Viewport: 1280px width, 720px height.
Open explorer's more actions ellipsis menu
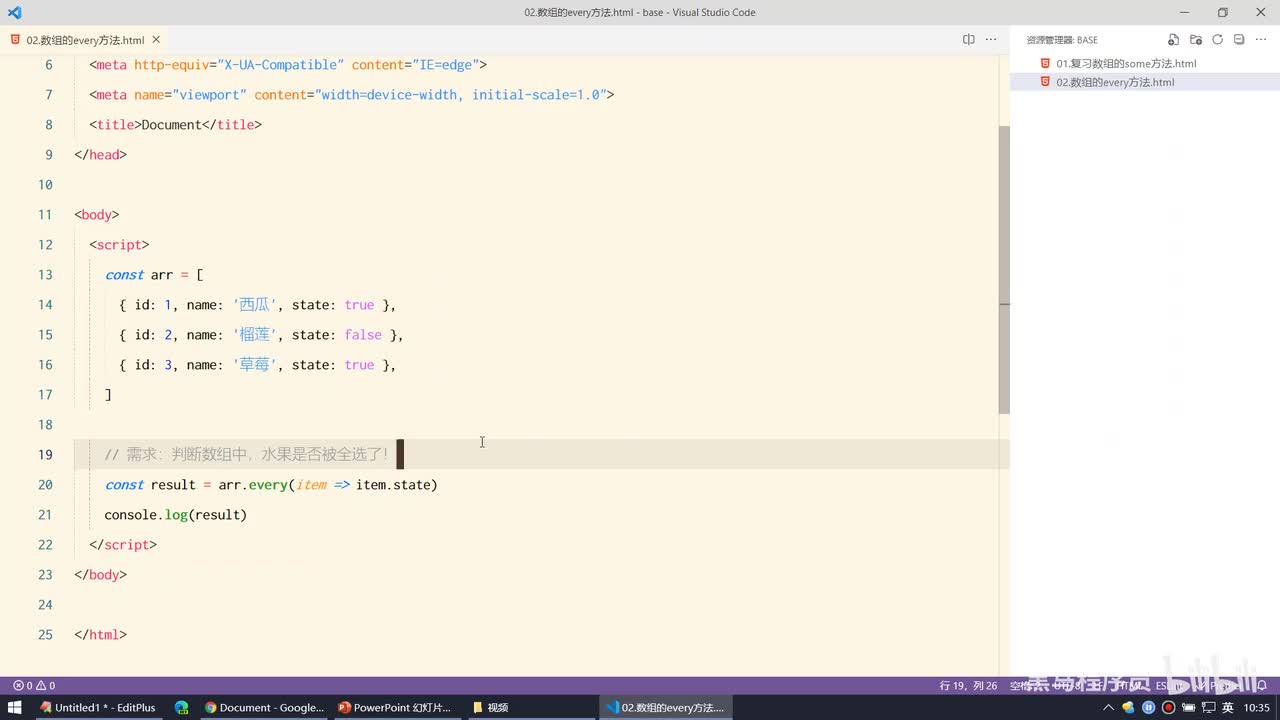pyautogui.click(x=1261, y=40)
